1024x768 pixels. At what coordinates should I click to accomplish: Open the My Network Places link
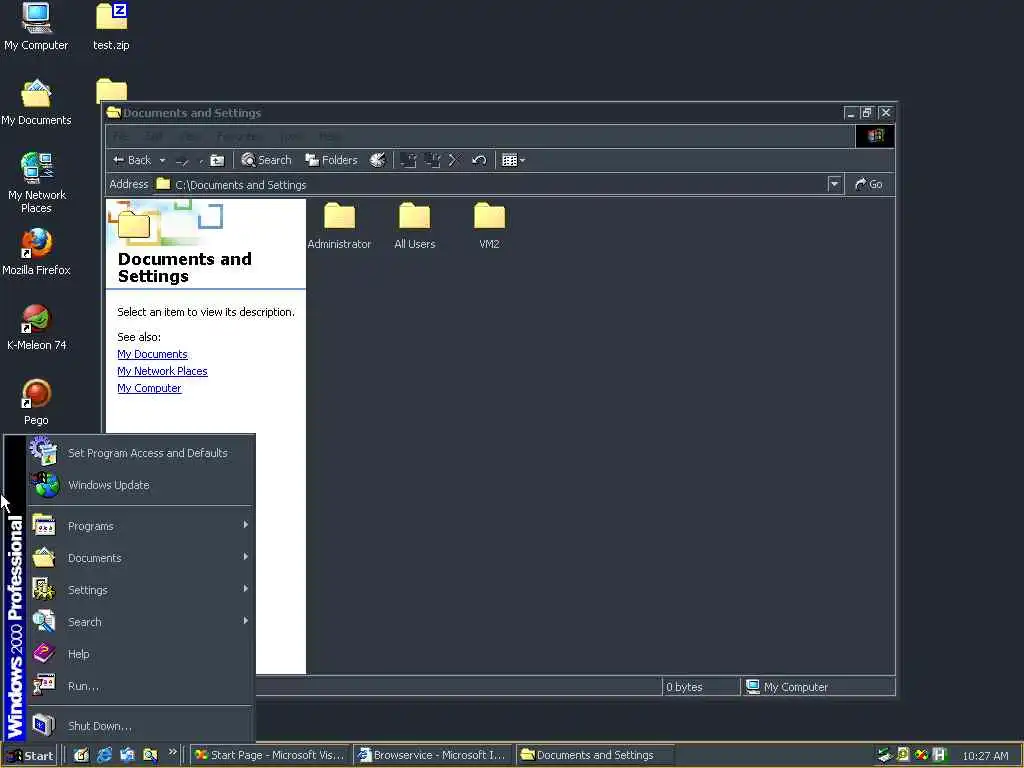(x=162, y=371)
